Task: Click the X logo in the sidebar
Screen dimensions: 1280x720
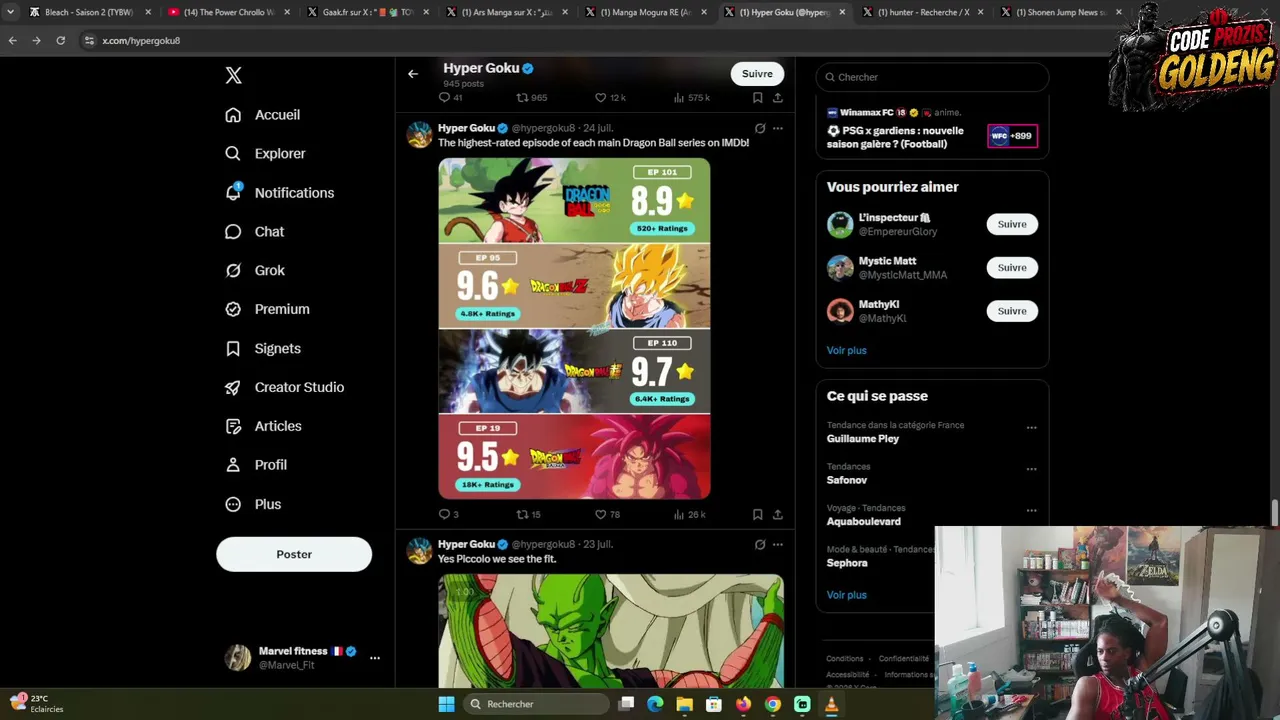Action: 233,75
